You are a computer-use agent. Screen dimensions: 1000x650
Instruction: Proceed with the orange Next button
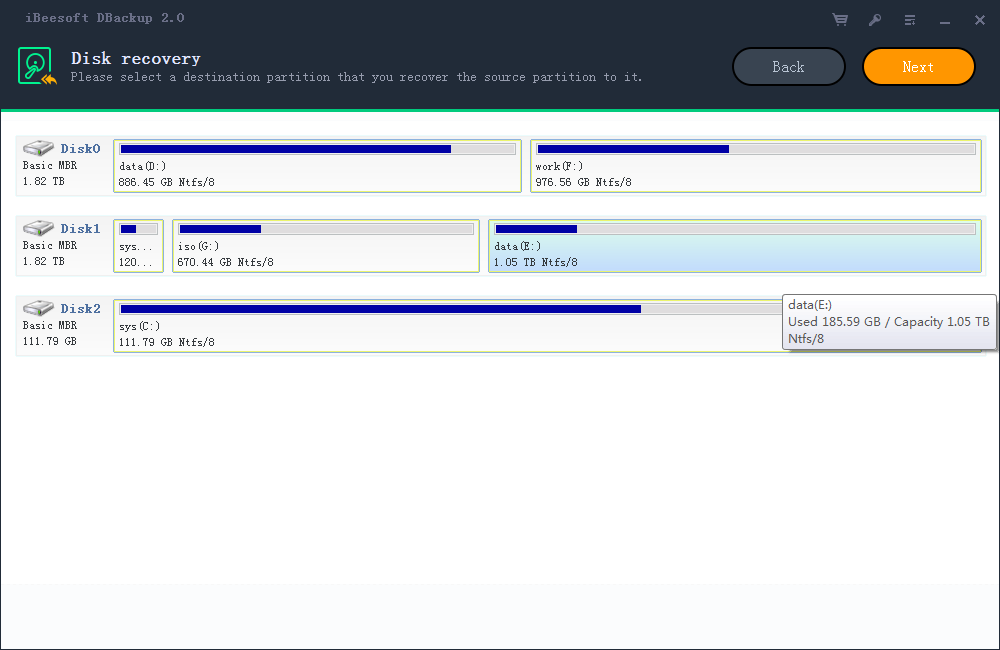point(918,66)
